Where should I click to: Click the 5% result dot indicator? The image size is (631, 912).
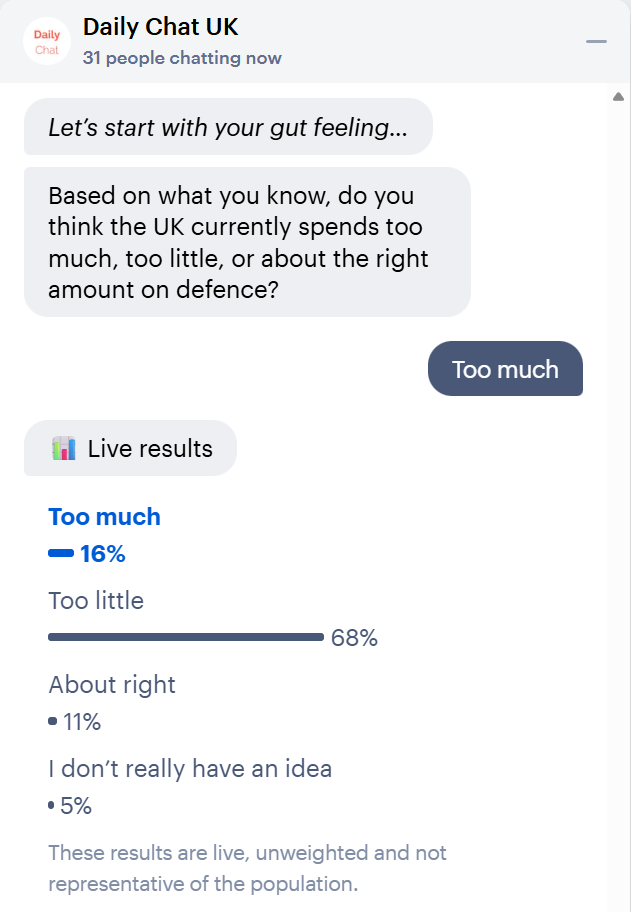51,805
